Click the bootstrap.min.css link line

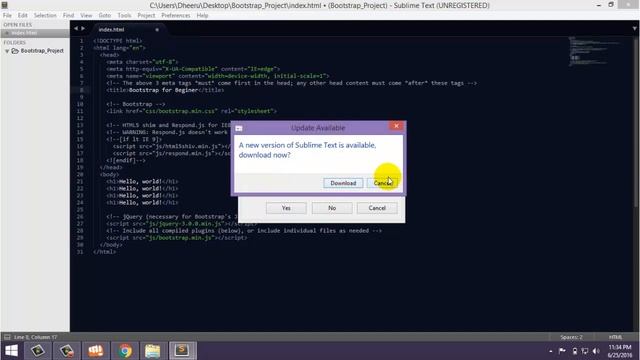[191, 111]
